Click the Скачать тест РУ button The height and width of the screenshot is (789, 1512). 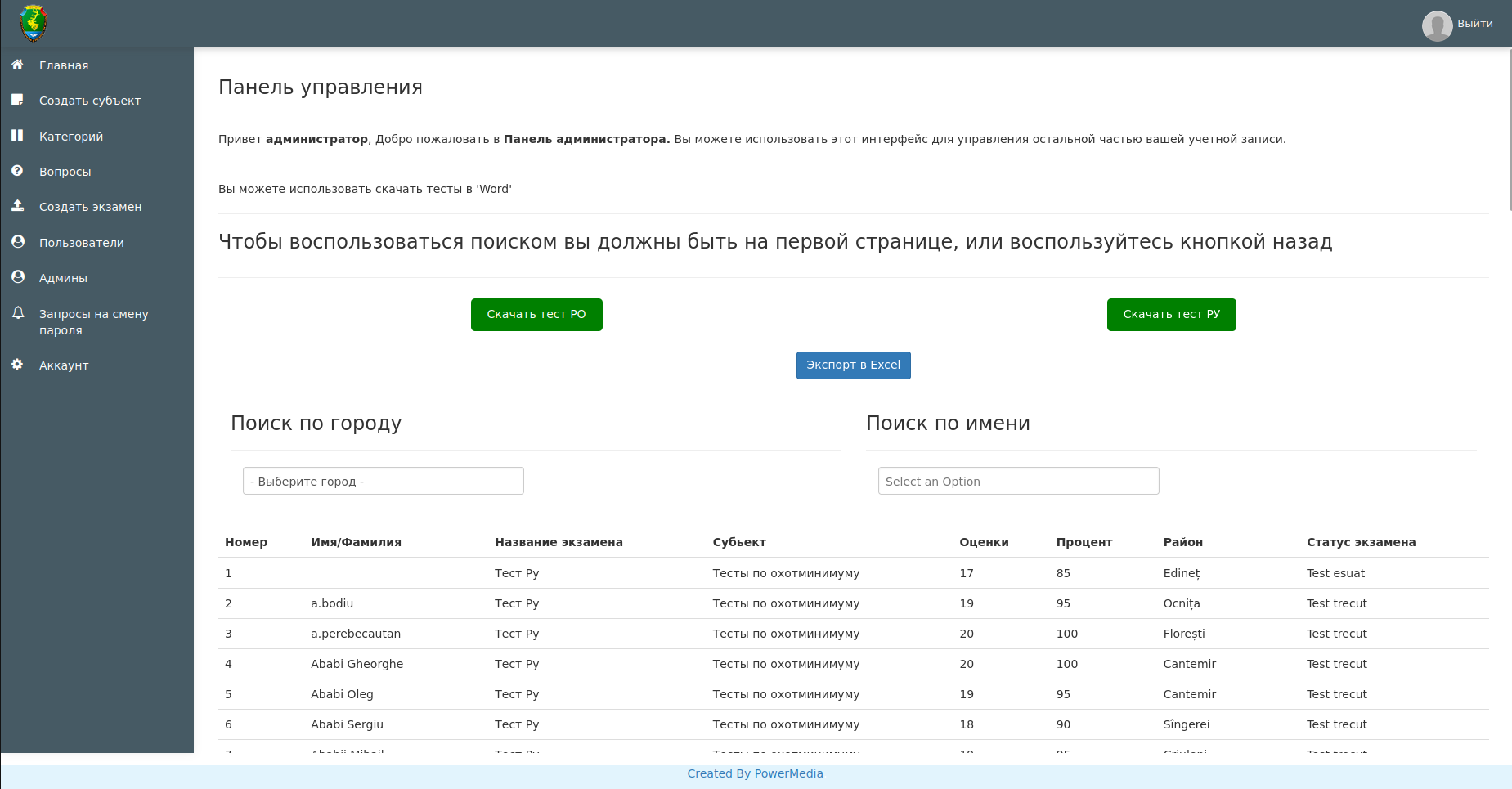tap(1171, 314)
